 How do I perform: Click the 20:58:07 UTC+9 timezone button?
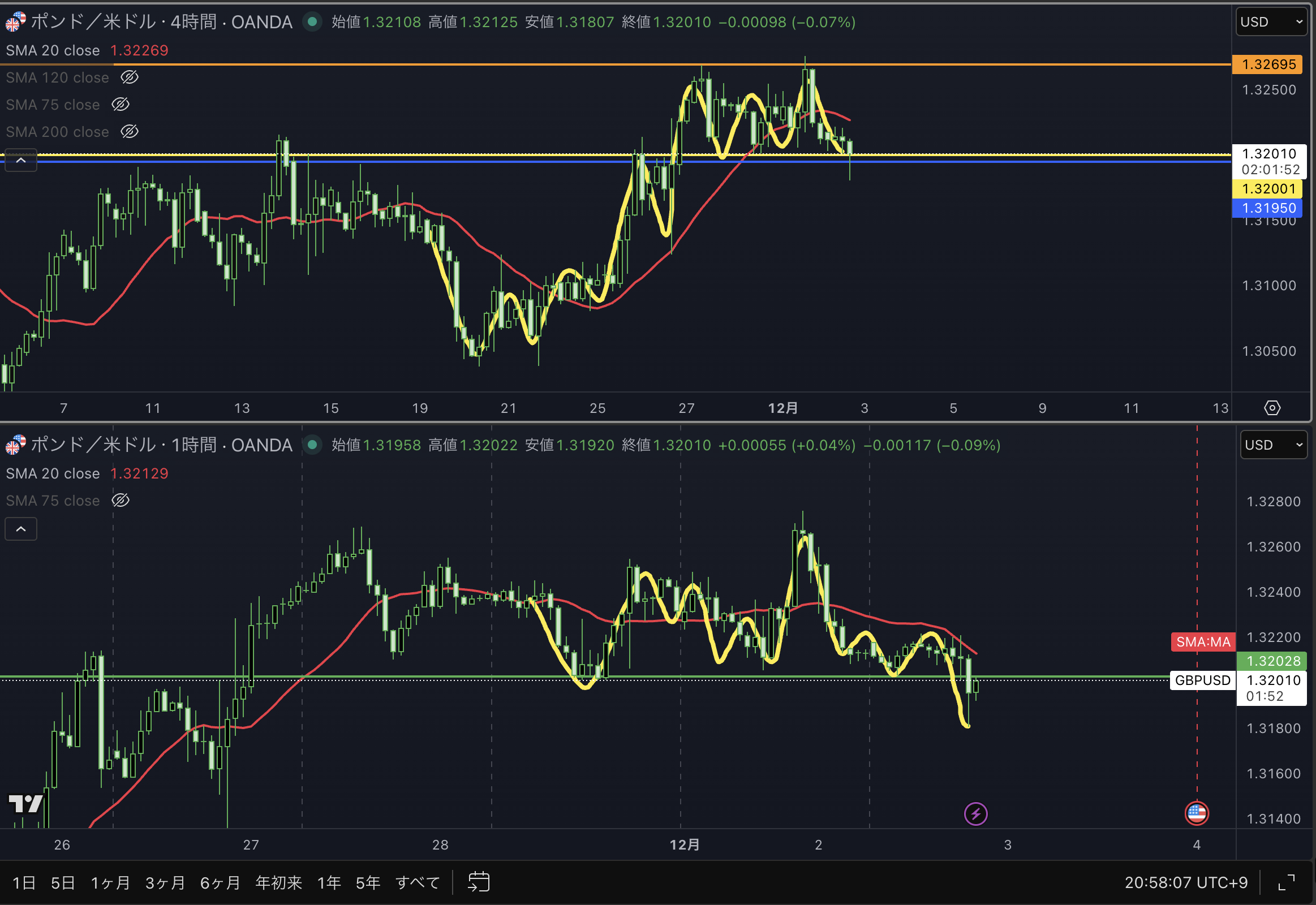(x=1186, y=882)
